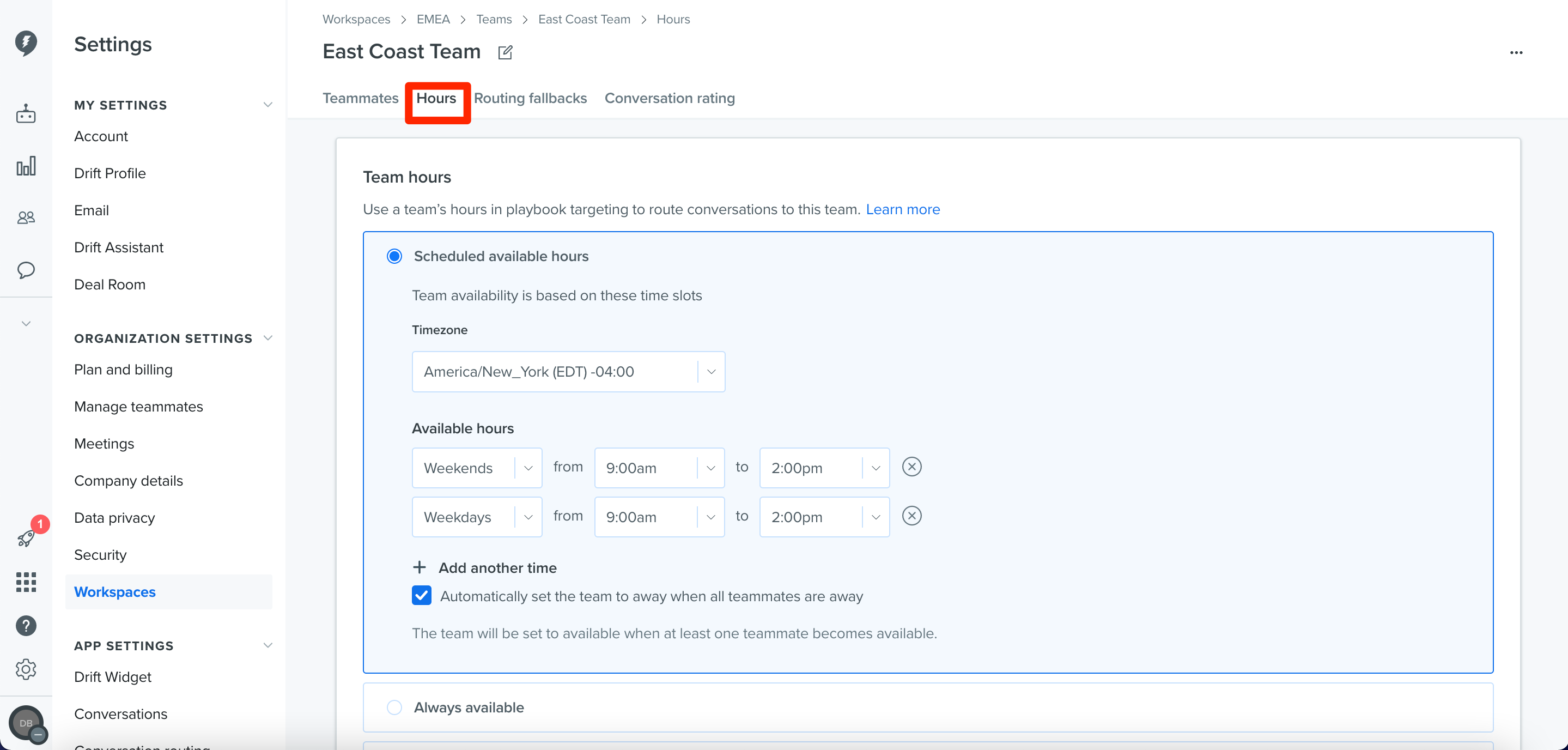Open the app grid icon
1568x750 pixels.
pyautogui.click(x=26, y=582)
